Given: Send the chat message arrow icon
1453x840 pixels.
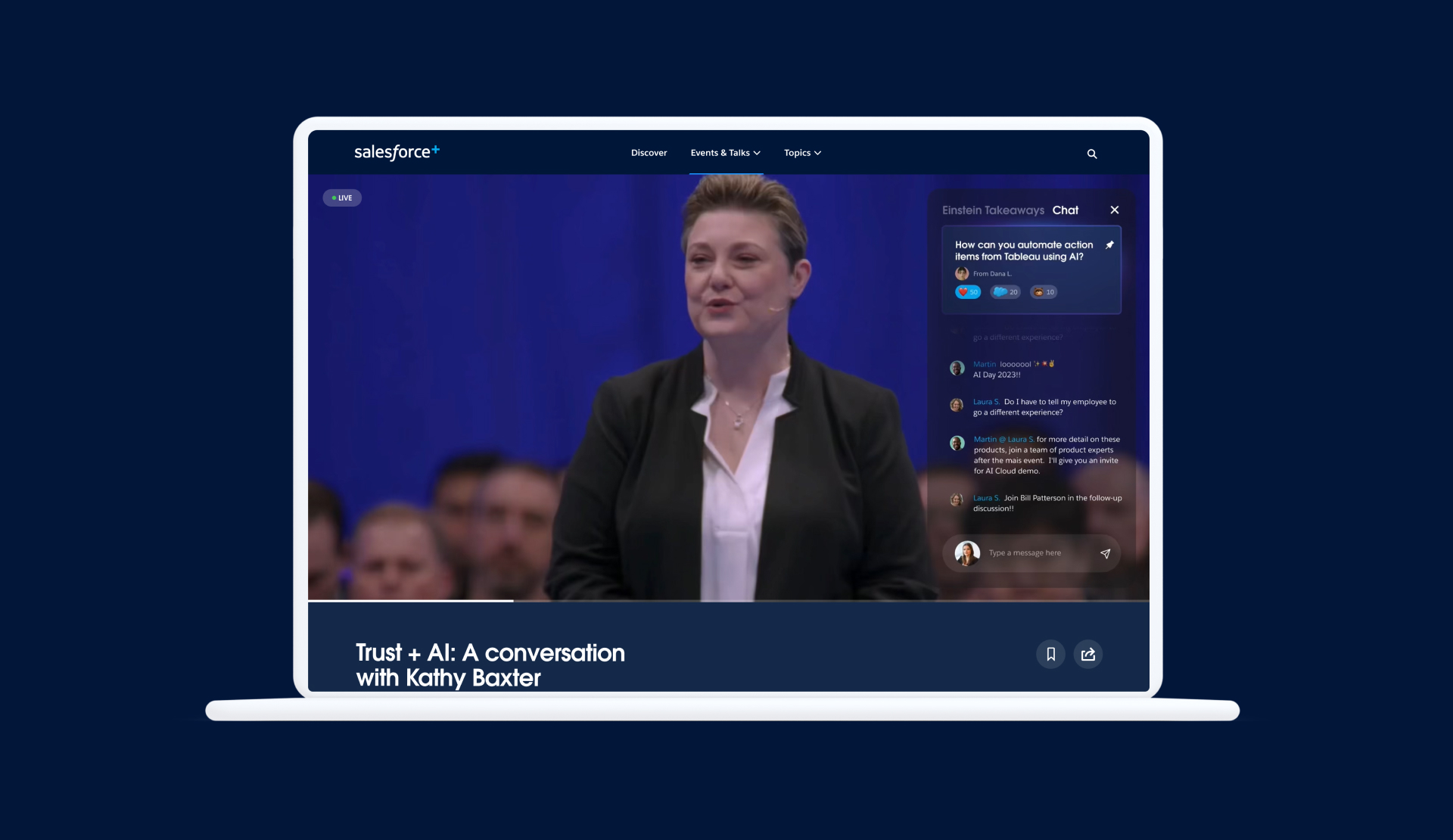Looking at the screenshot, I should (1105, 554).
